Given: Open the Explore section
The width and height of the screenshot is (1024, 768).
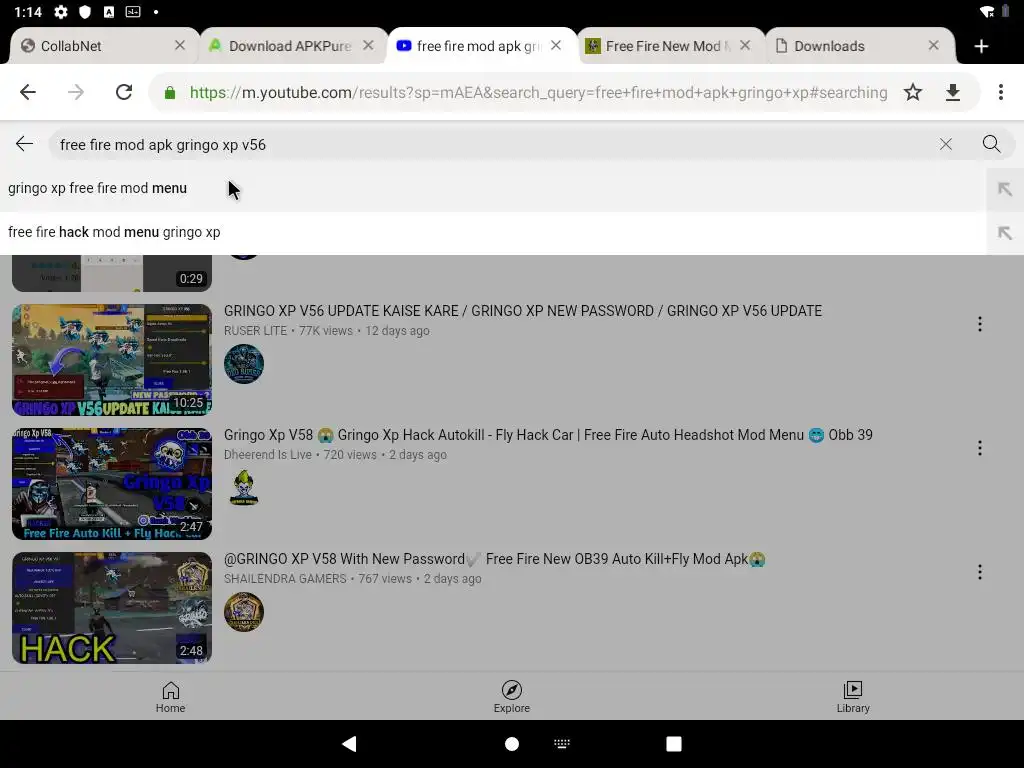Looking at the screenshot, I should pos(512,697).
